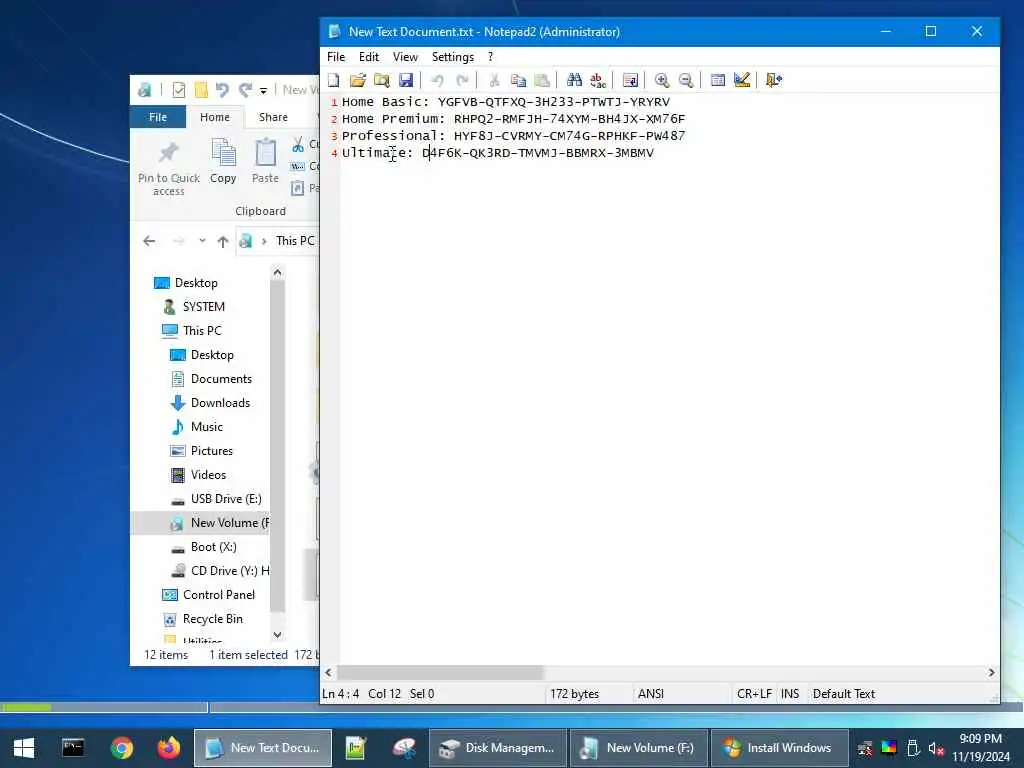Image resolution: width=1024 pixels, height=768 pixels.
Task: Click Pin to Quick access in Explorer
Action: pyautogui.click(x=168, y=168)
